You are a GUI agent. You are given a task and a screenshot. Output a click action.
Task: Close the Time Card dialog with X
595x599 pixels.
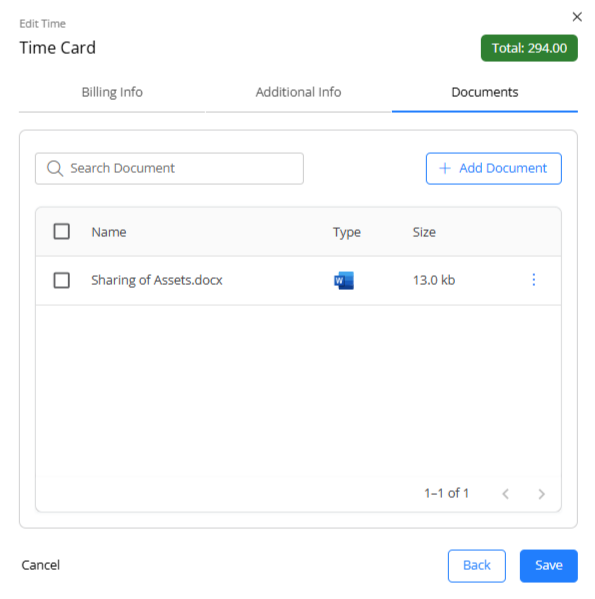[x=577, y=17]
